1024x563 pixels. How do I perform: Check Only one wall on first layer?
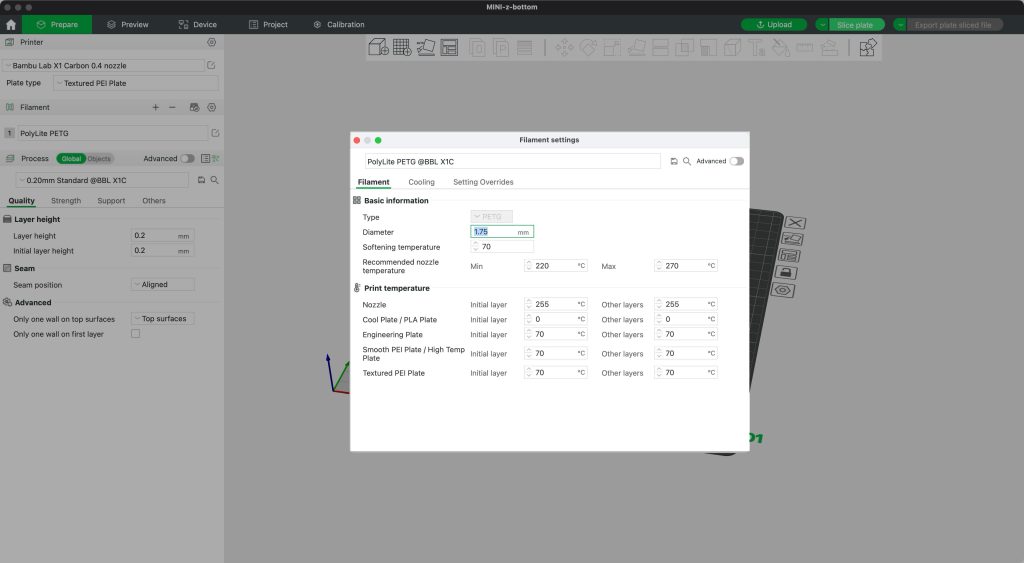click(x=136, y=334)
